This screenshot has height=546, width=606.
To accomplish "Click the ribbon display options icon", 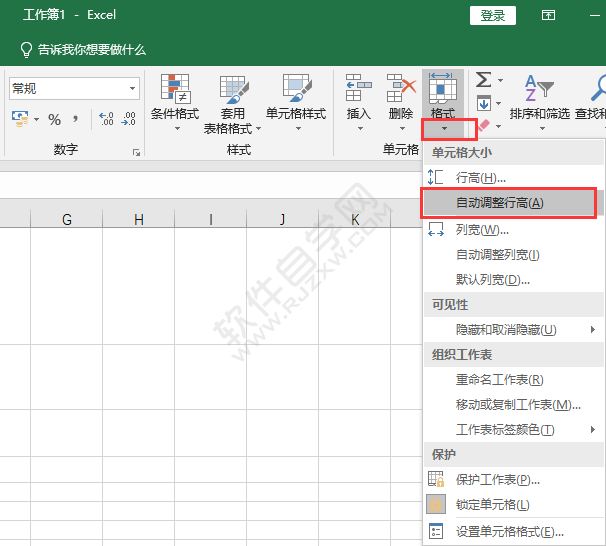I will pyautogui.click(x=548, y=15).
